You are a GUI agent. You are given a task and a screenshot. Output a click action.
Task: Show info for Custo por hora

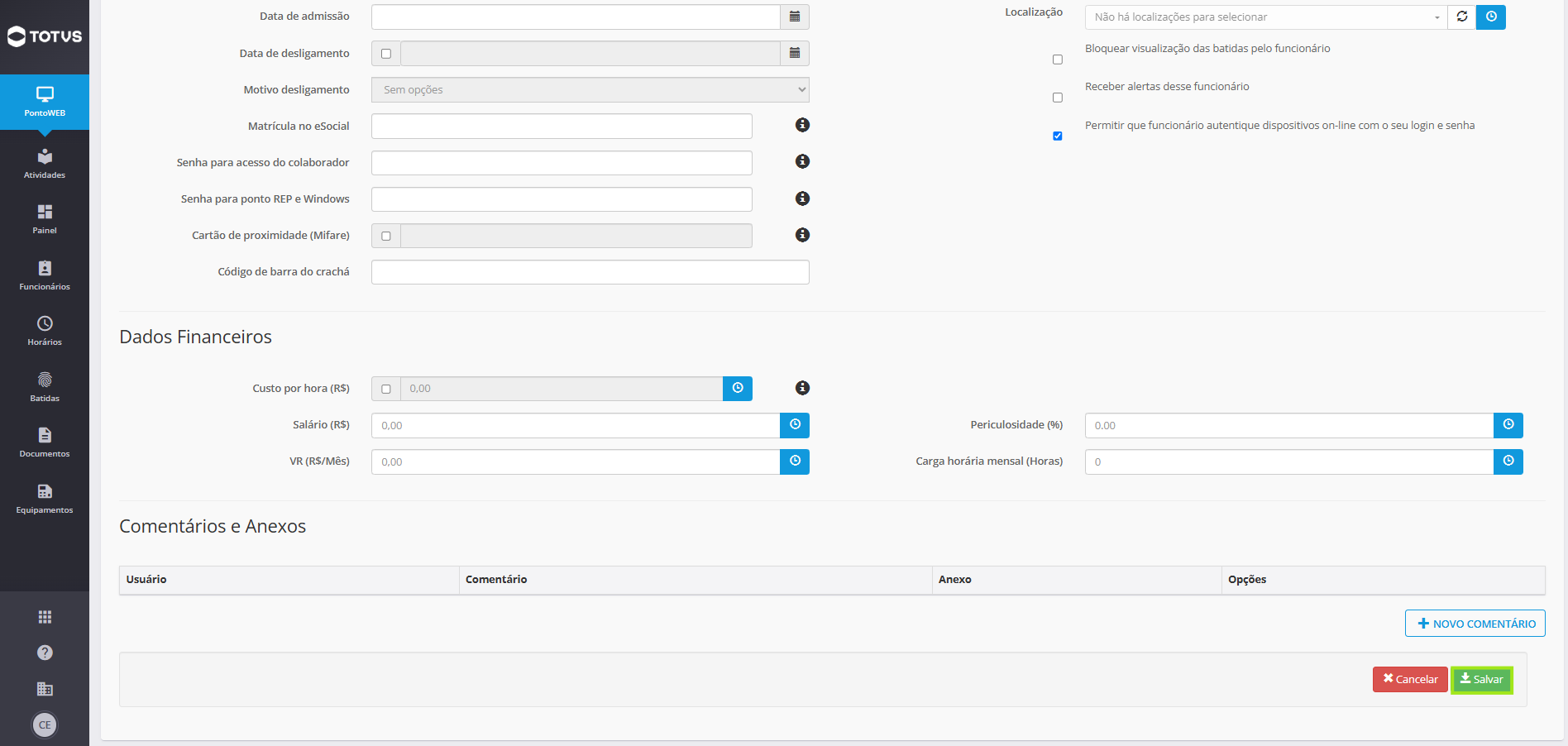802,388
